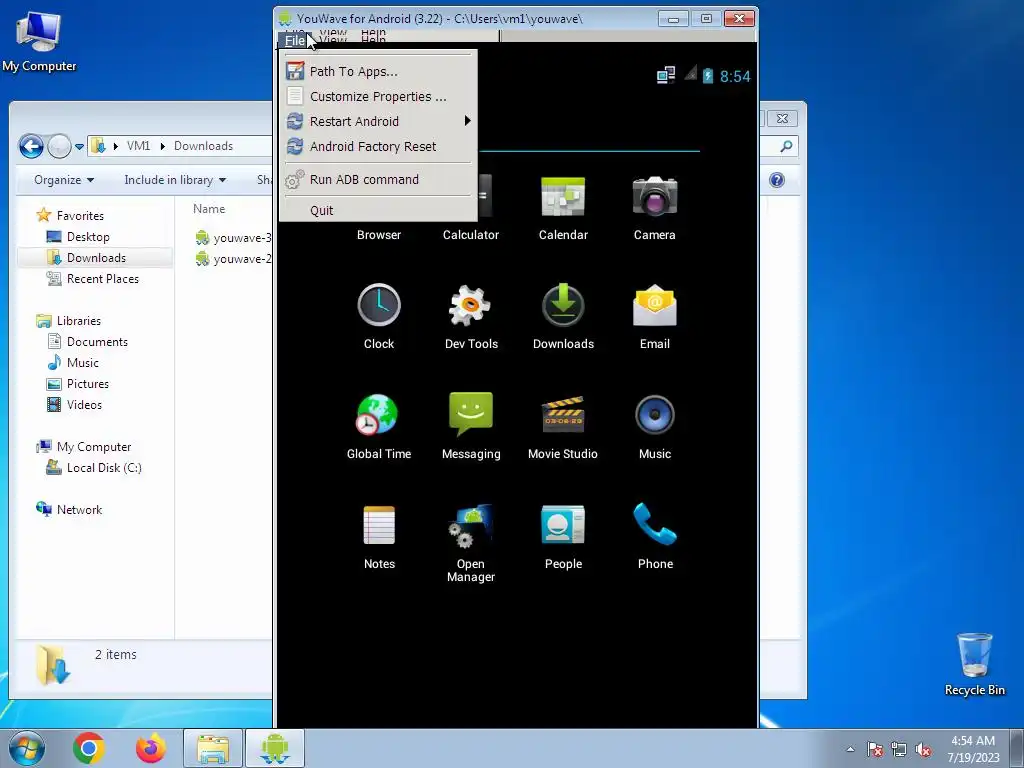Screen dimensions: 1024x768
Task: Click the Downloads breadcrumb in address bar
Action: tap(203, 146)
